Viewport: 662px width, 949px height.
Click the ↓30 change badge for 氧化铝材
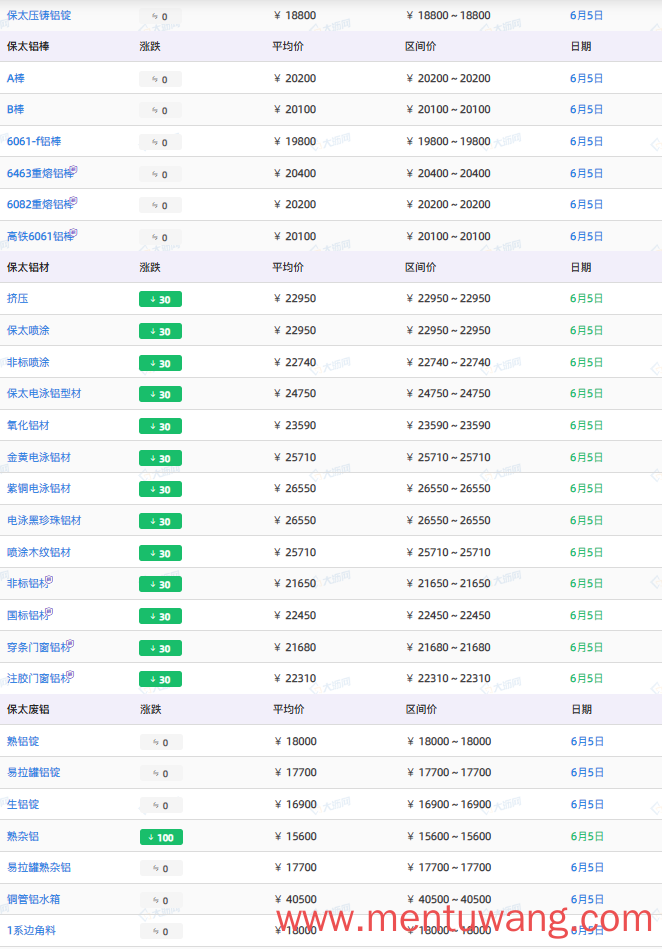point(160,426)
